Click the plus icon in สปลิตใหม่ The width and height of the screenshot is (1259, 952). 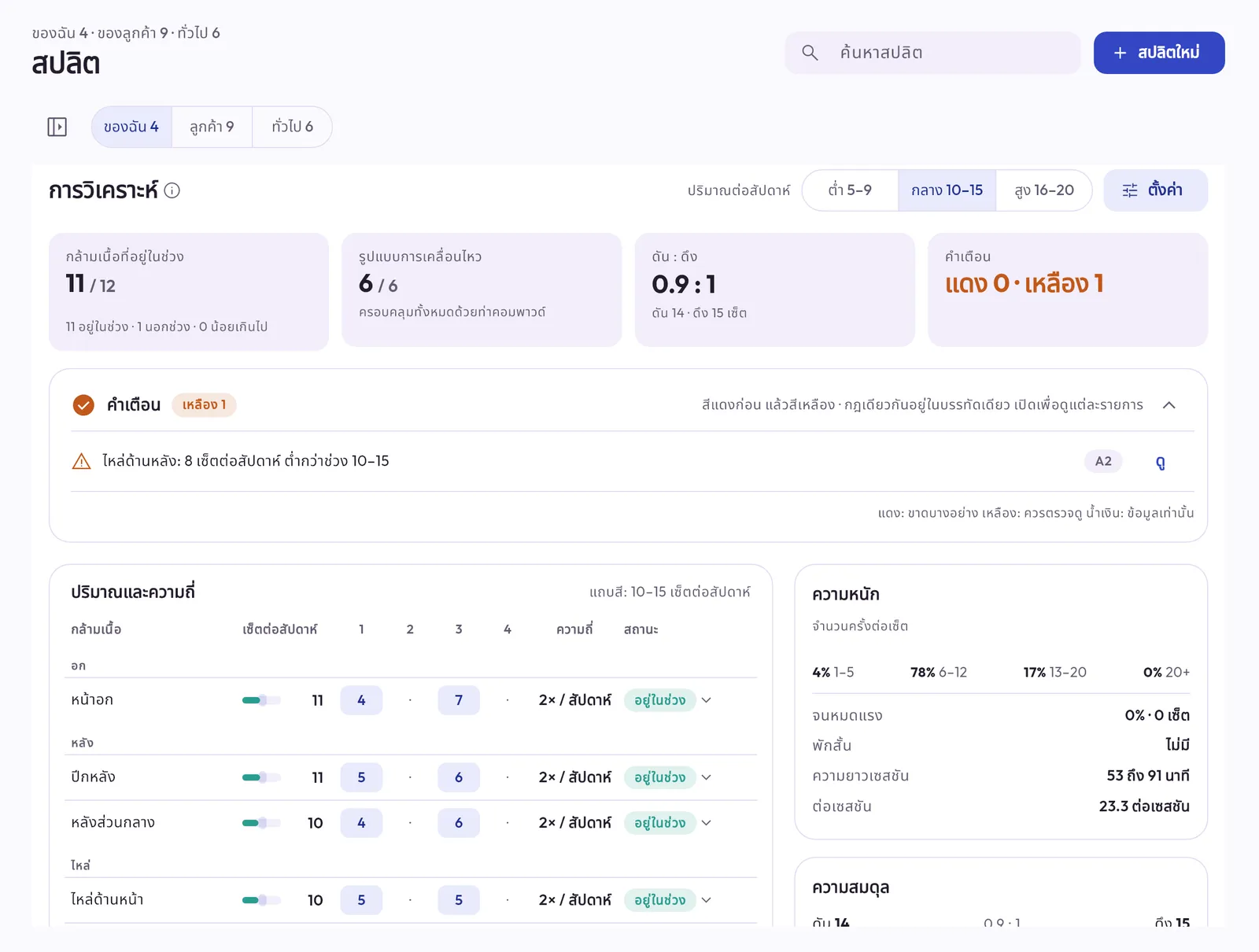tap(1120, 53)
